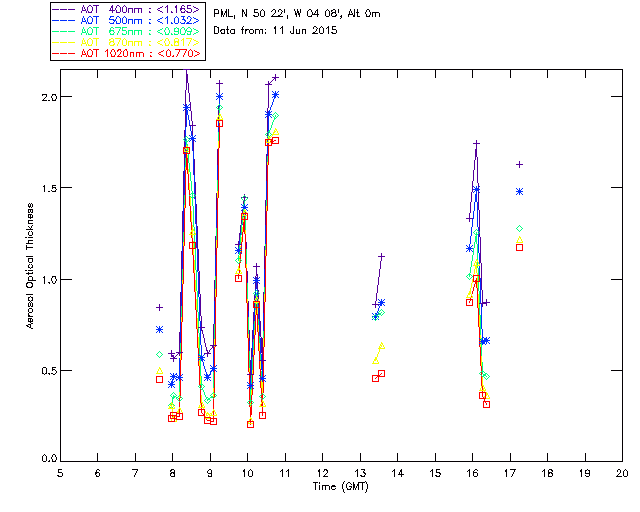
Task: Select the yellow dashed line sample in legend
Action: pos(64,42)
